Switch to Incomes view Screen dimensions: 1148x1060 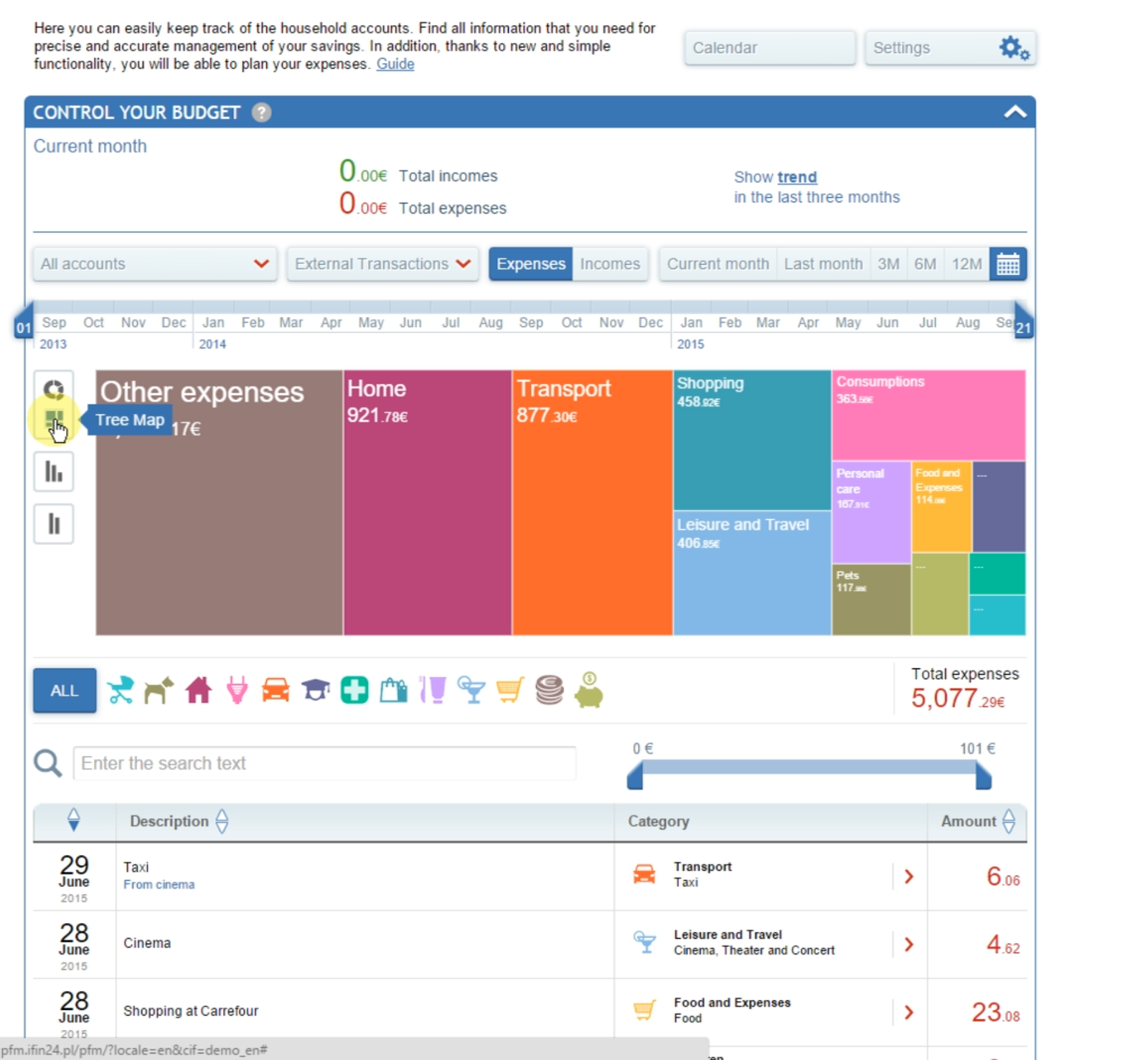(610, 264)
